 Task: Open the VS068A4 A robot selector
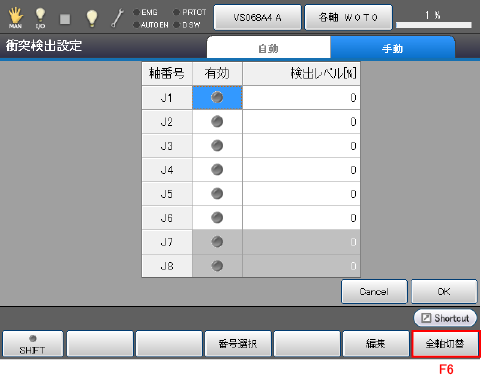[257, 17]
